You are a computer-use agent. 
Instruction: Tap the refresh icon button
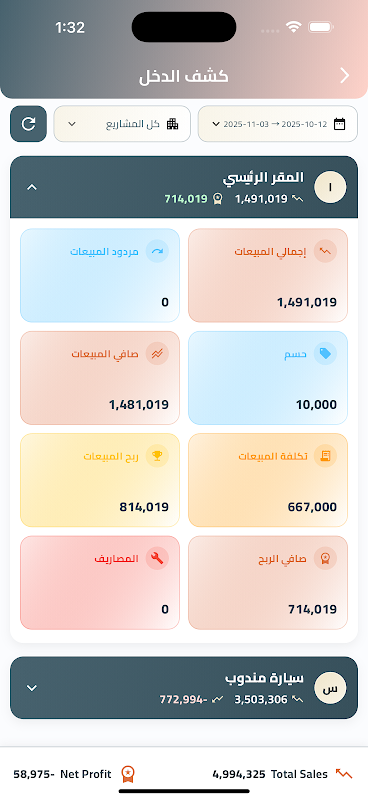click(x=29, y=123)
